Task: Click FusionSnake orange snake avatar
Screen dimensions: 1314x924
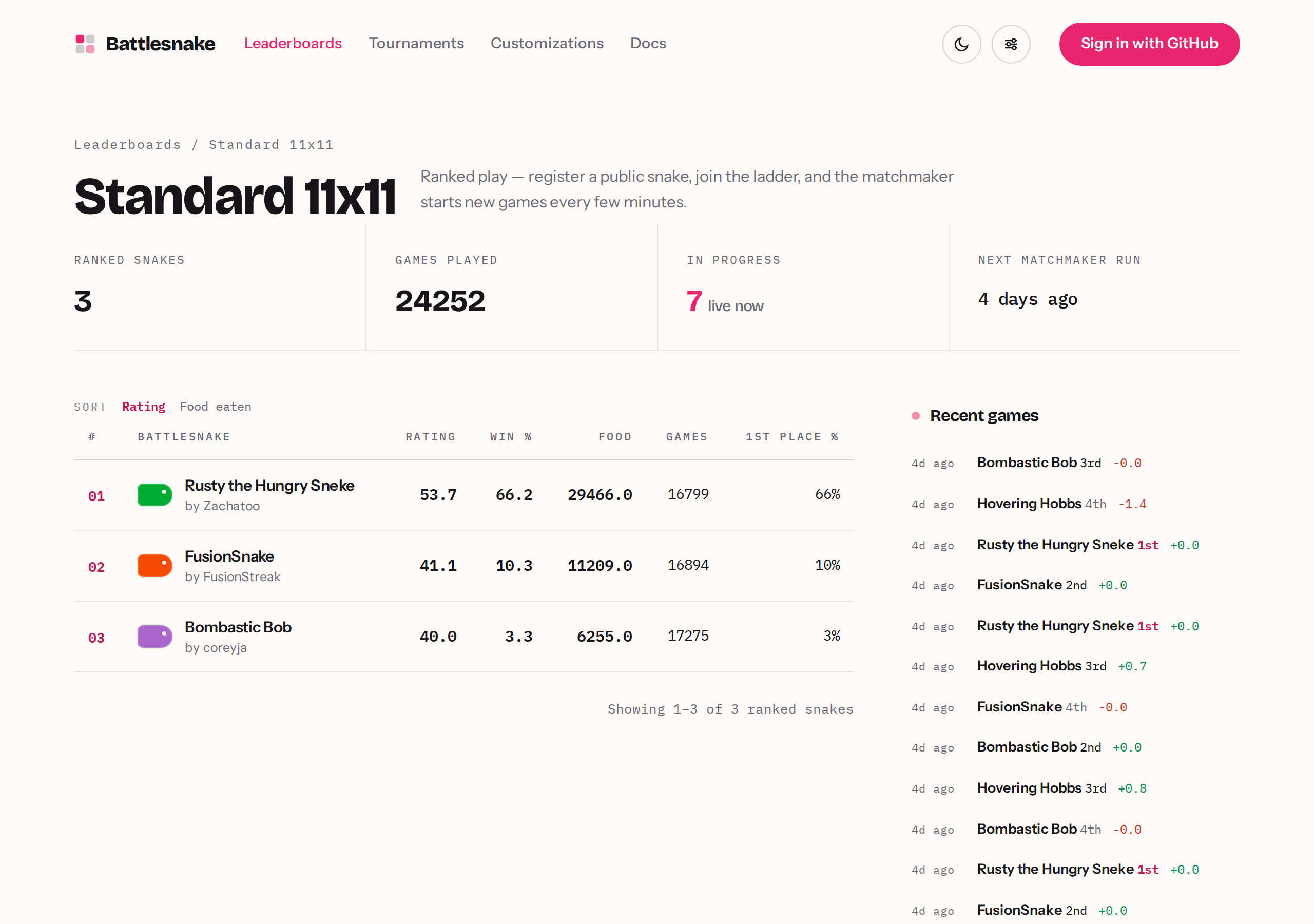Action: (154, 566)
